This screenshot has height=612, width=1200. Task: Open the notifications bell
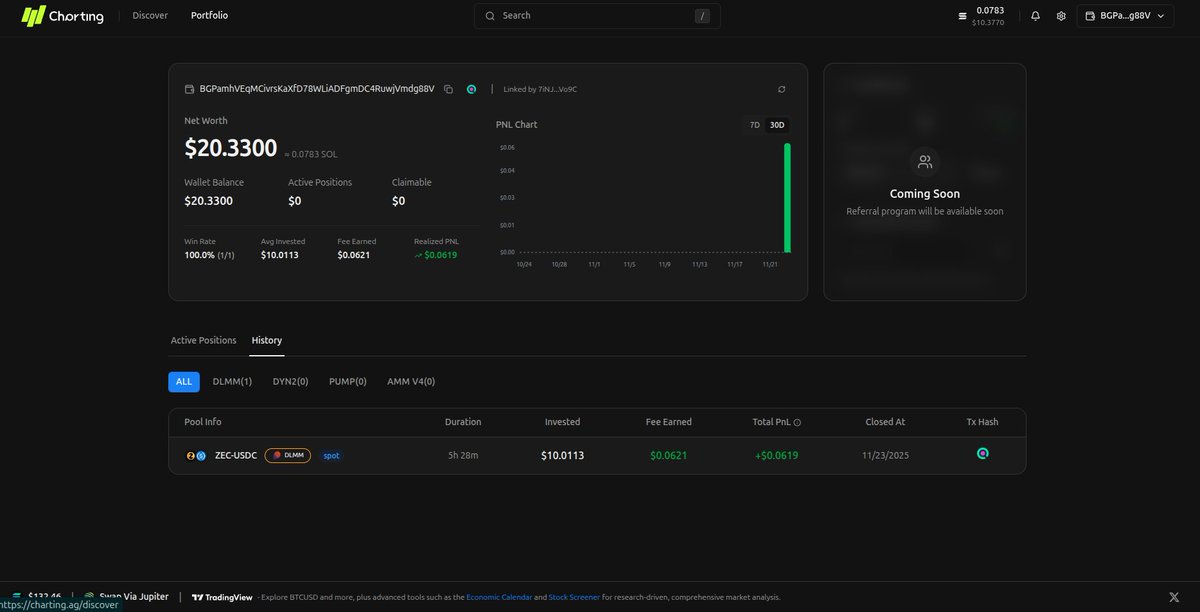click(1035, 16)
